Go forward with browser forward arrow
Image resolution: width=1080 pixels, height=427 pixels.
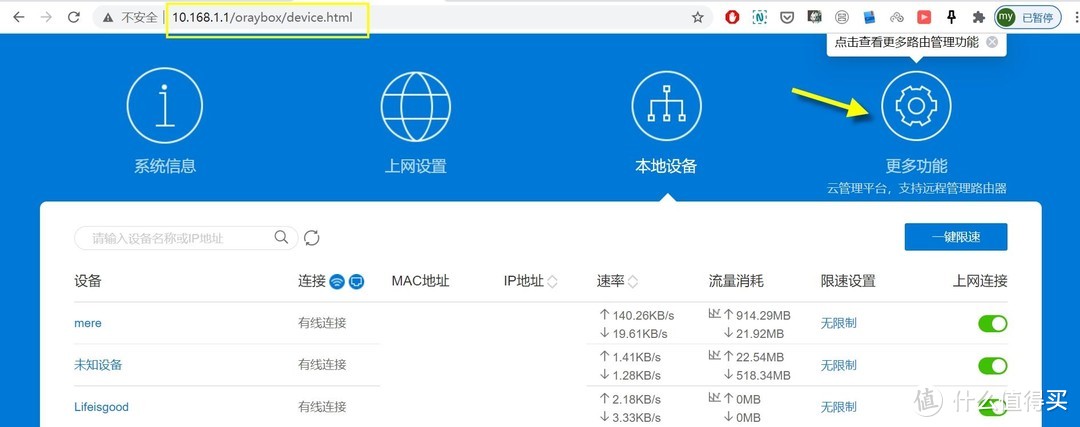tap(46, 17)
